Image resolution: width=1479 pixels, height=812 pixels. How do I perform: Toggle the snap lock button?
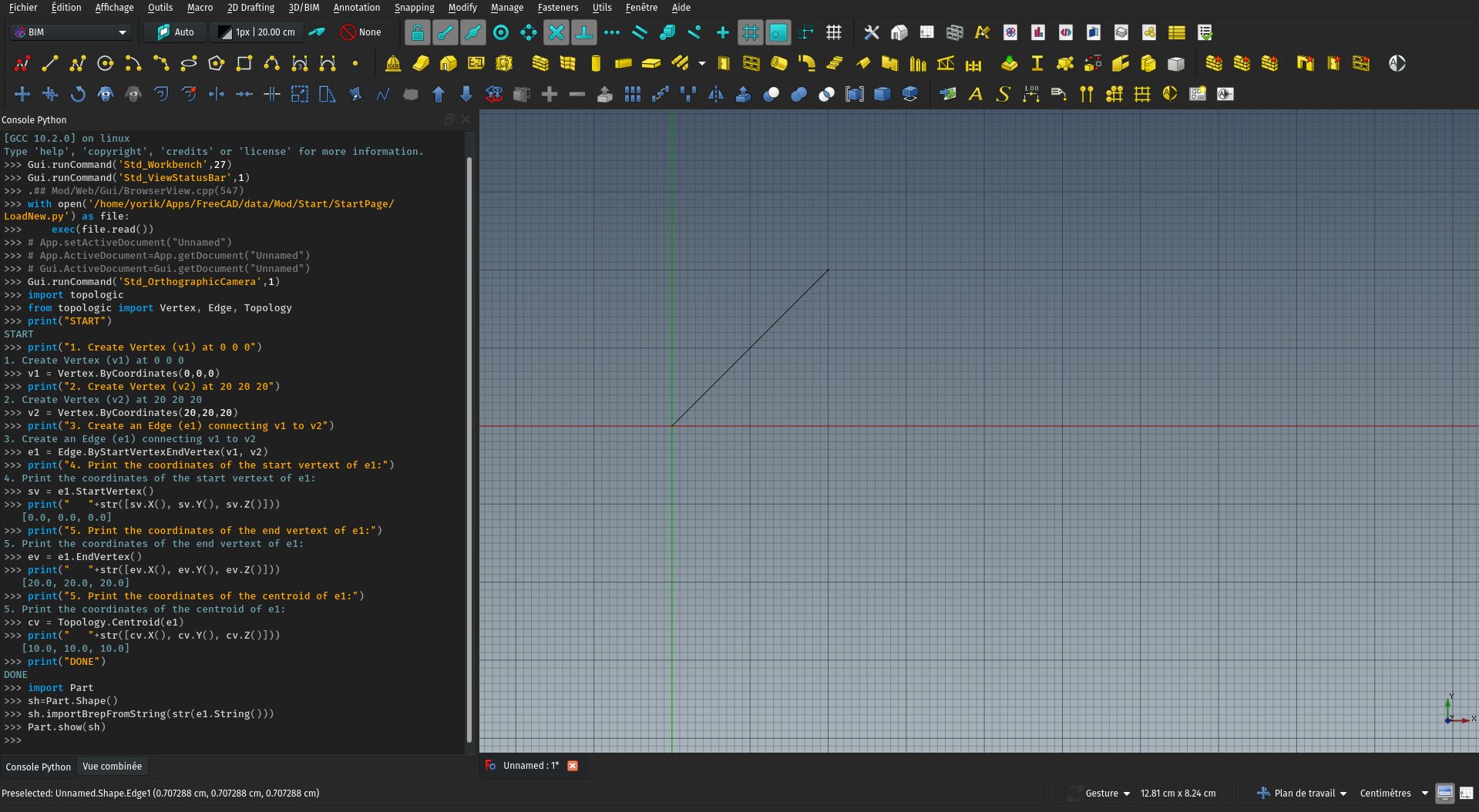(x=417, y=32)
